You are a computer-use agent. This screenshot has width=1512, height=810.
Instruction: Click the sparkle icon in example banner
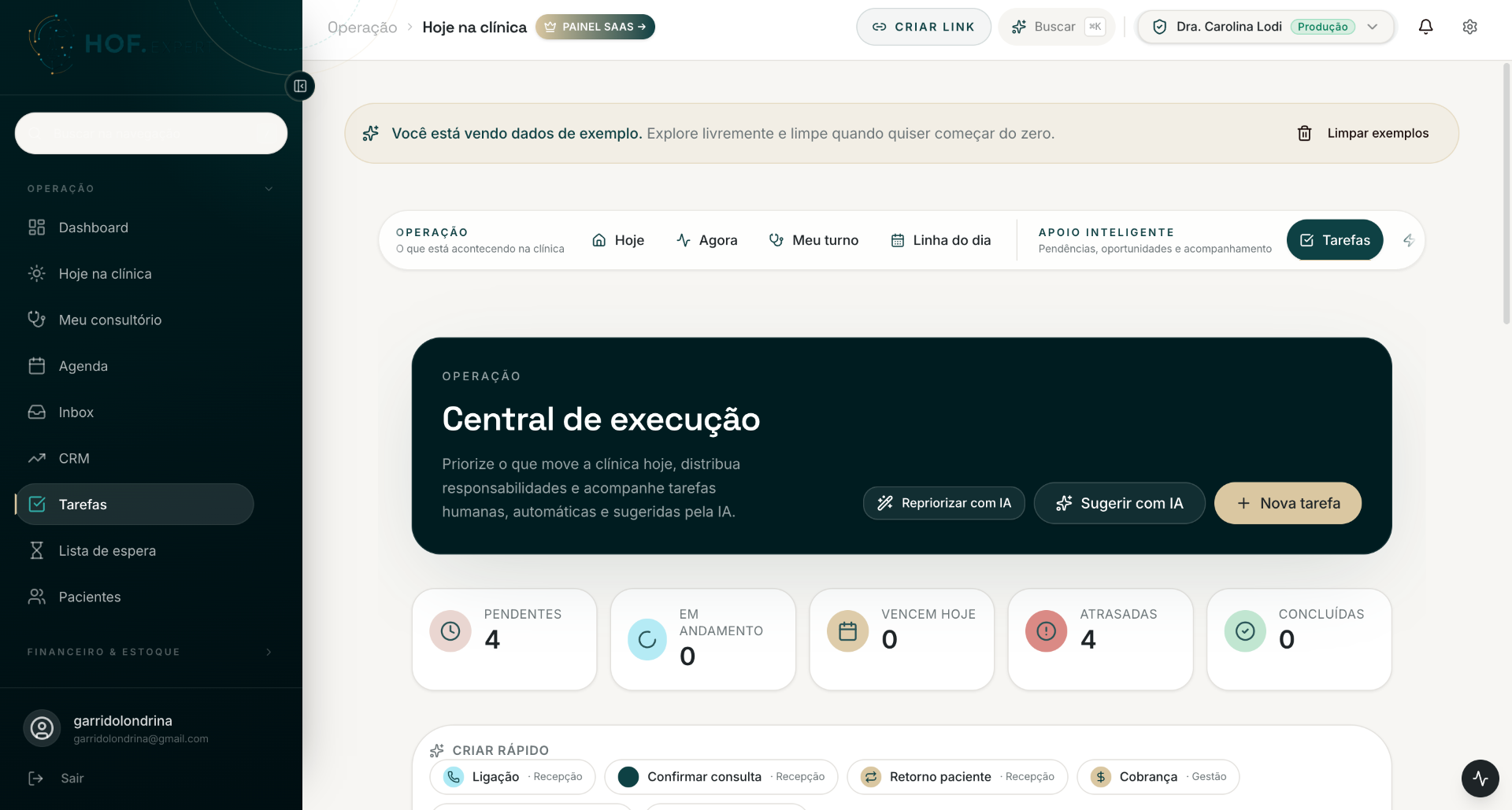pyautogui.click(x=371, y=134)
